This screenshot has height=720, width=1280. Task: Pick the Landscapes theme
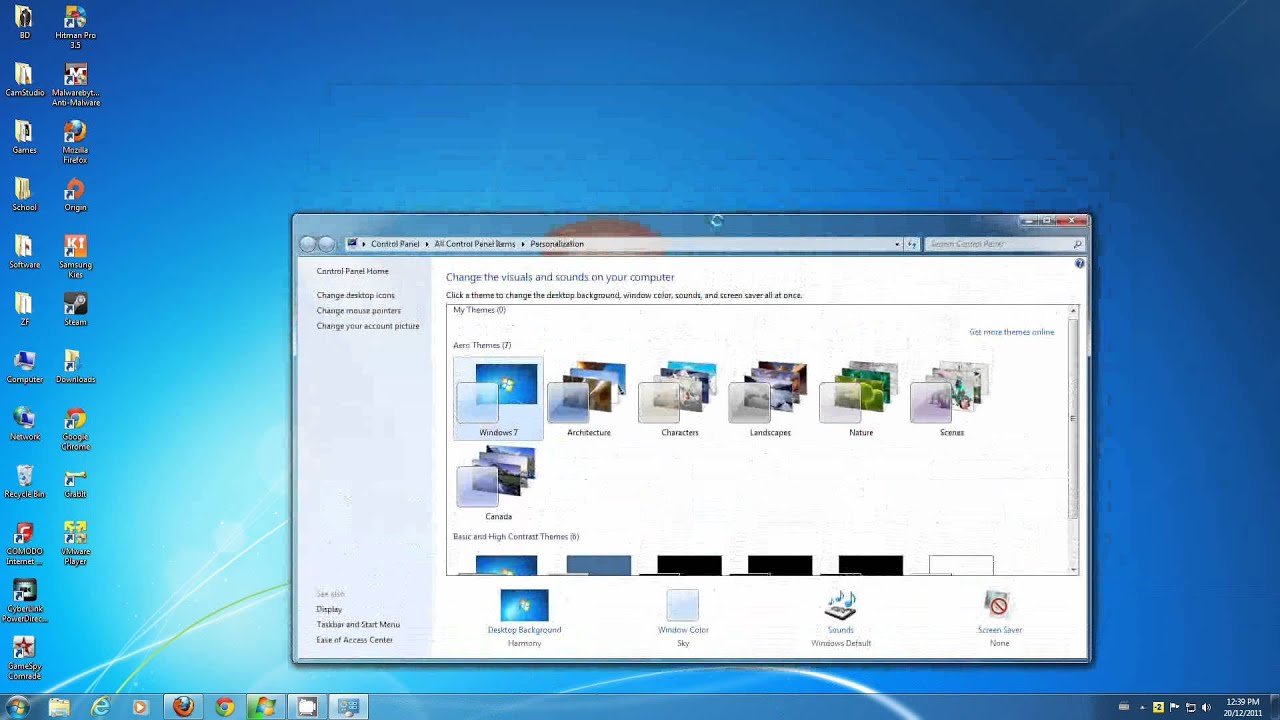[x=770, y=398]
